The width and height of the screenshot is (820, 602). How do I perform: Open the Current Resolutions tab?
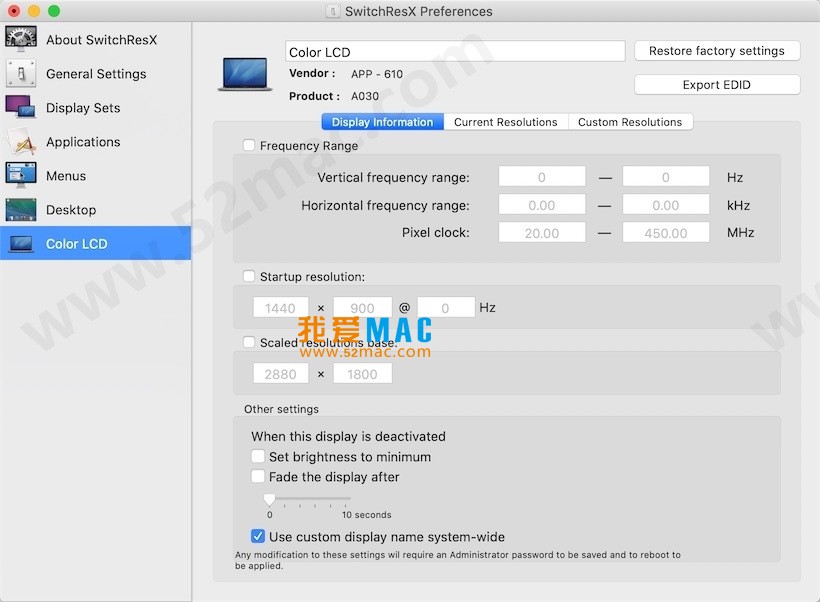[506, 122]
